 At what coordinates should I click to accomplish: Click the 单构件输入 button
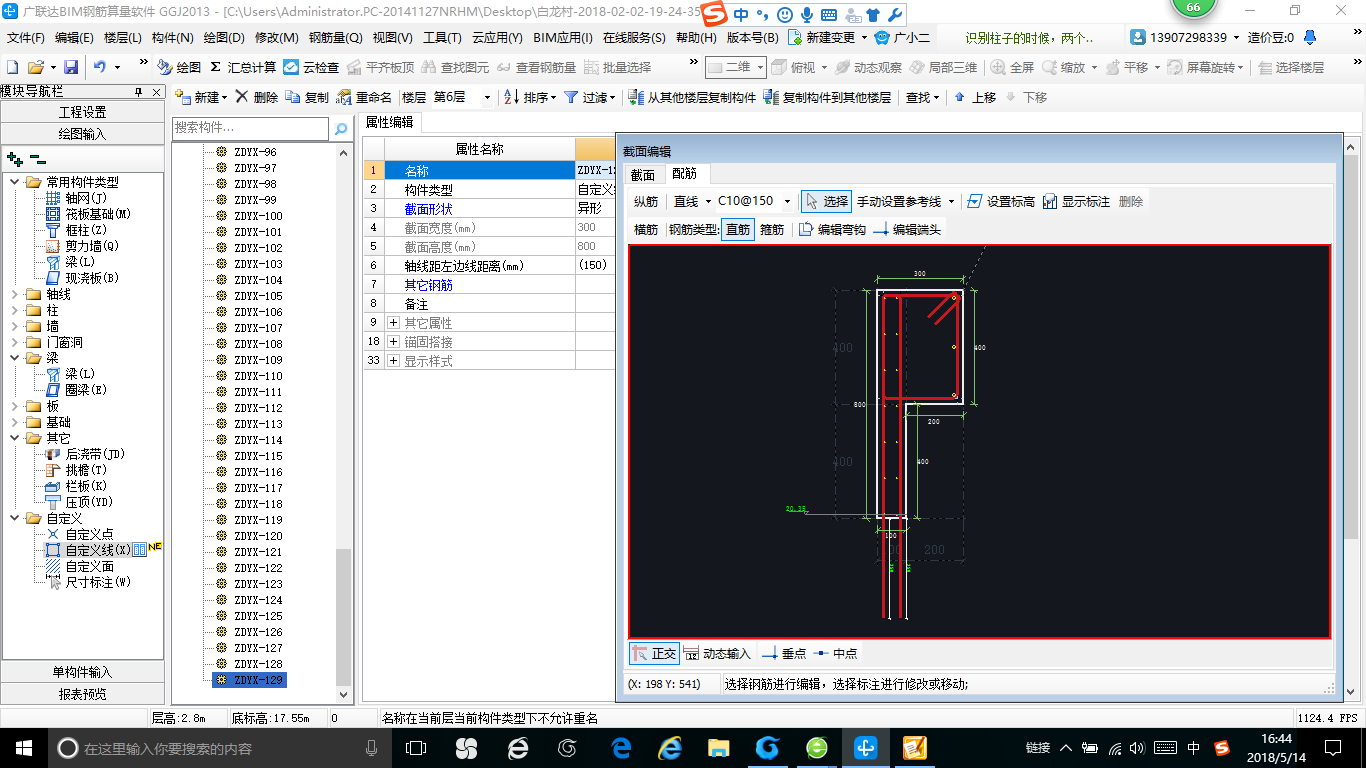83,672
